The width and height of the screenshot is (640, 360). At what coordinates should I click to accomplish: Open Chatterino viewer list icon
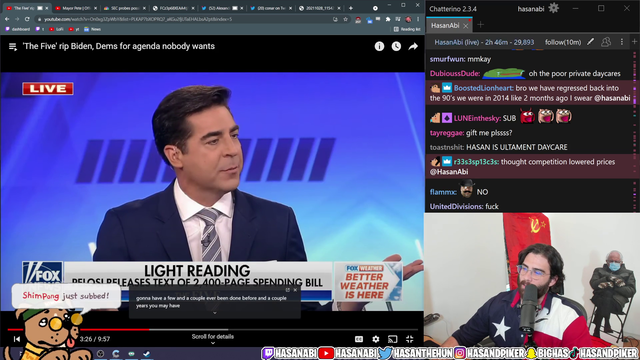point(606,42)
